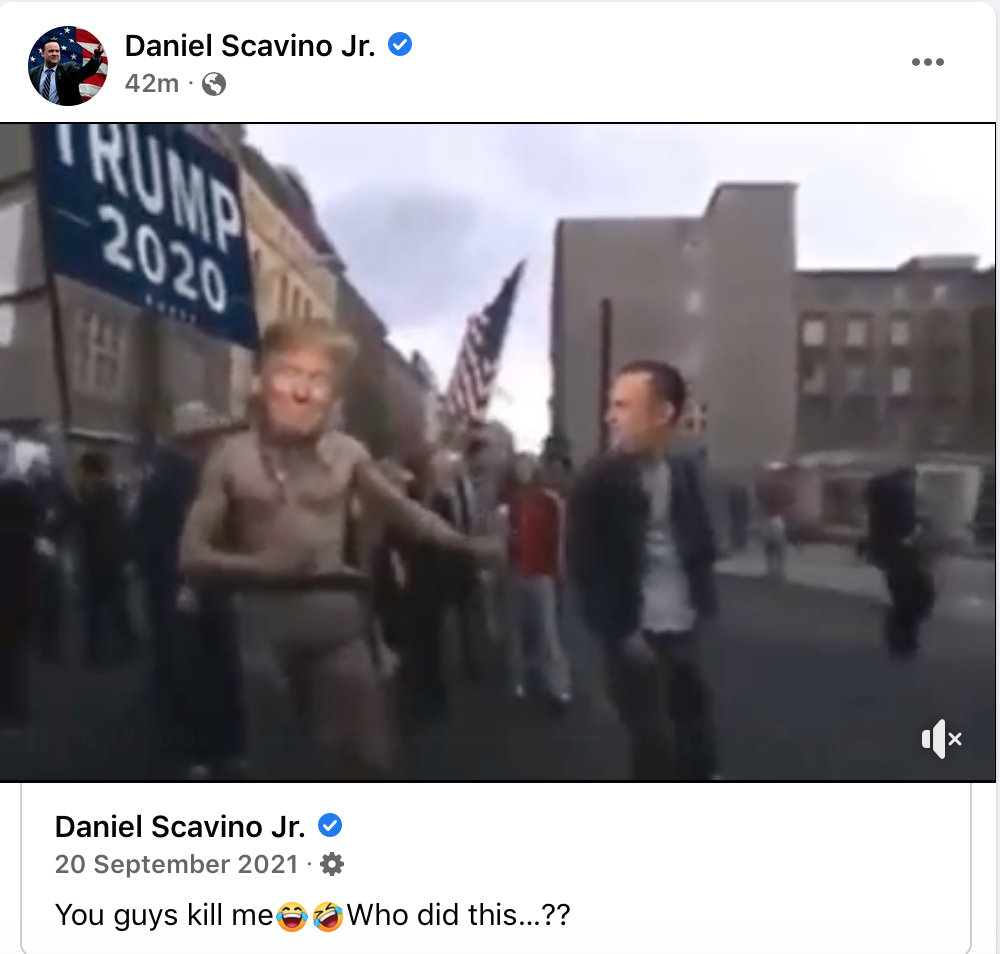
Task: Open the shared post's Daniel Scavino Jr. name
Action: [x=180, y=827]
